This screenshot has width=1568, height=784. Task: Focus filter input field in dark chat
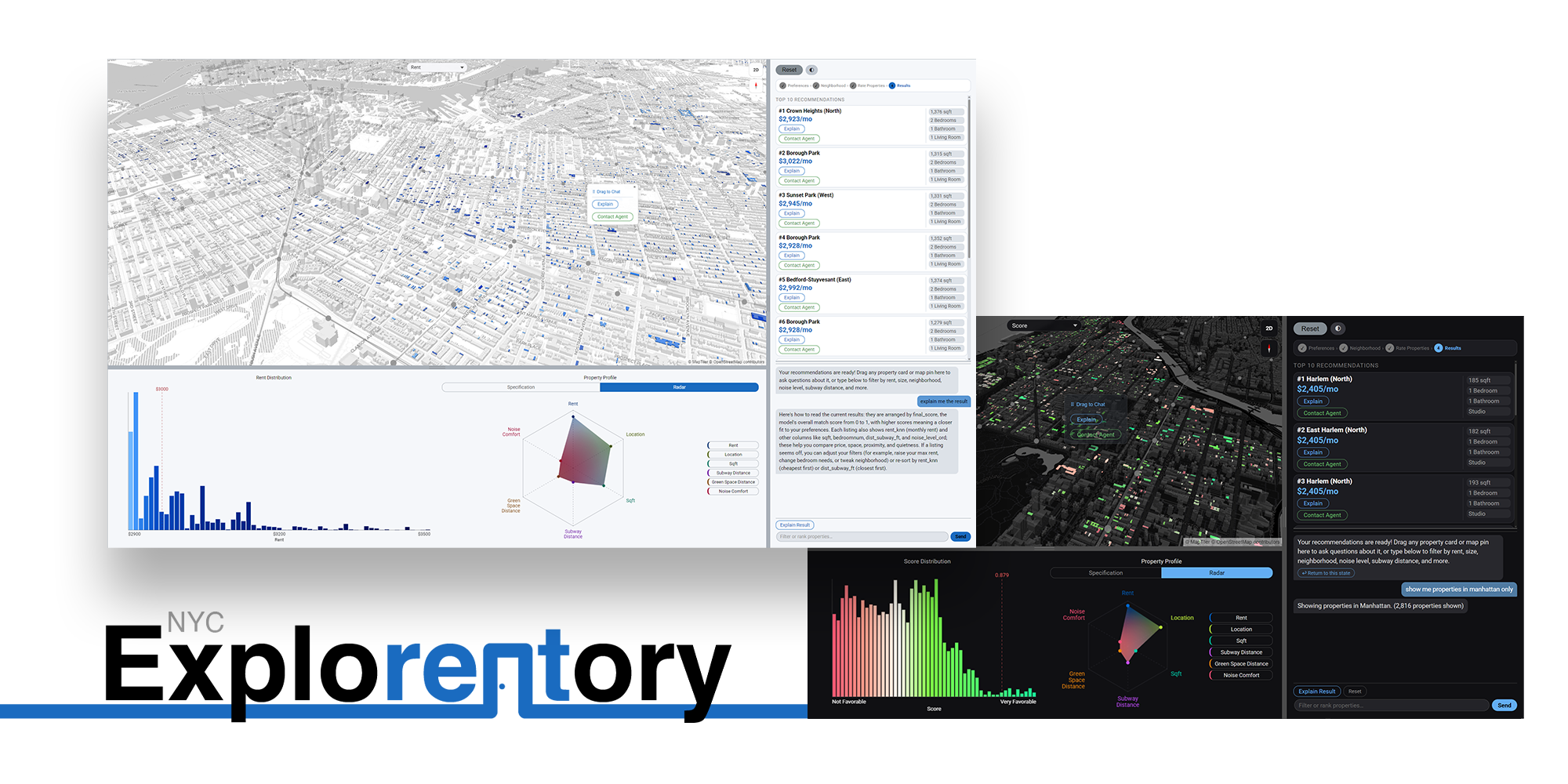point(1391,706)
